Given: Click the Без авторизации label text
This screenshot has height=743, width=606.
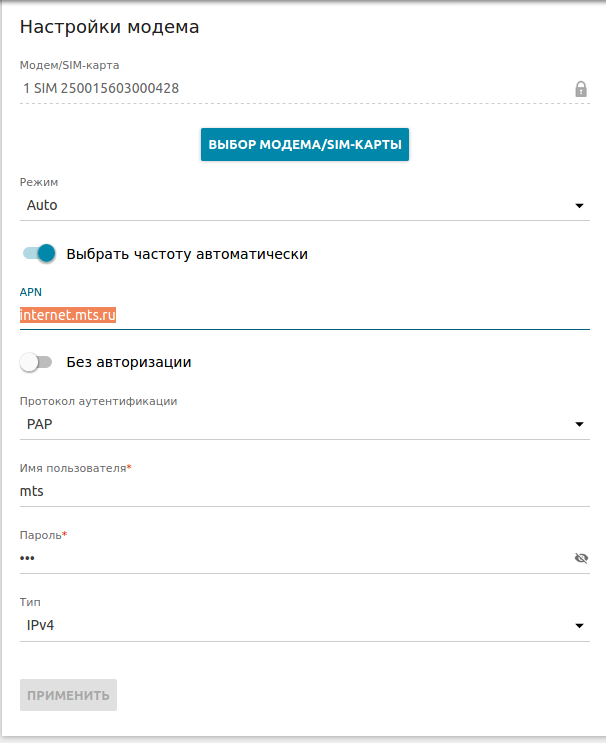Looking at the screenshot, I should click(x=129, y=362).
